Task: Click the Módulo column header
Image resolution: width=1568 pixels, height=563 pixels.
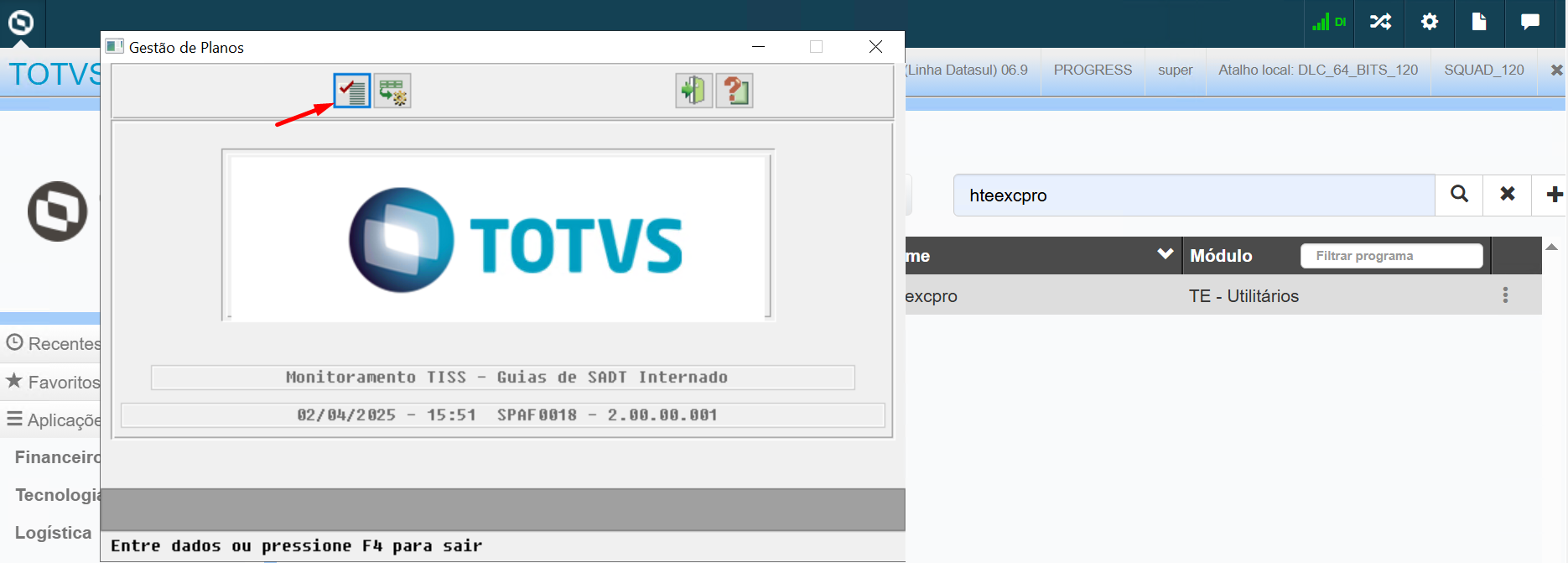Action: pyautogui.click(x=1221, y=256)
